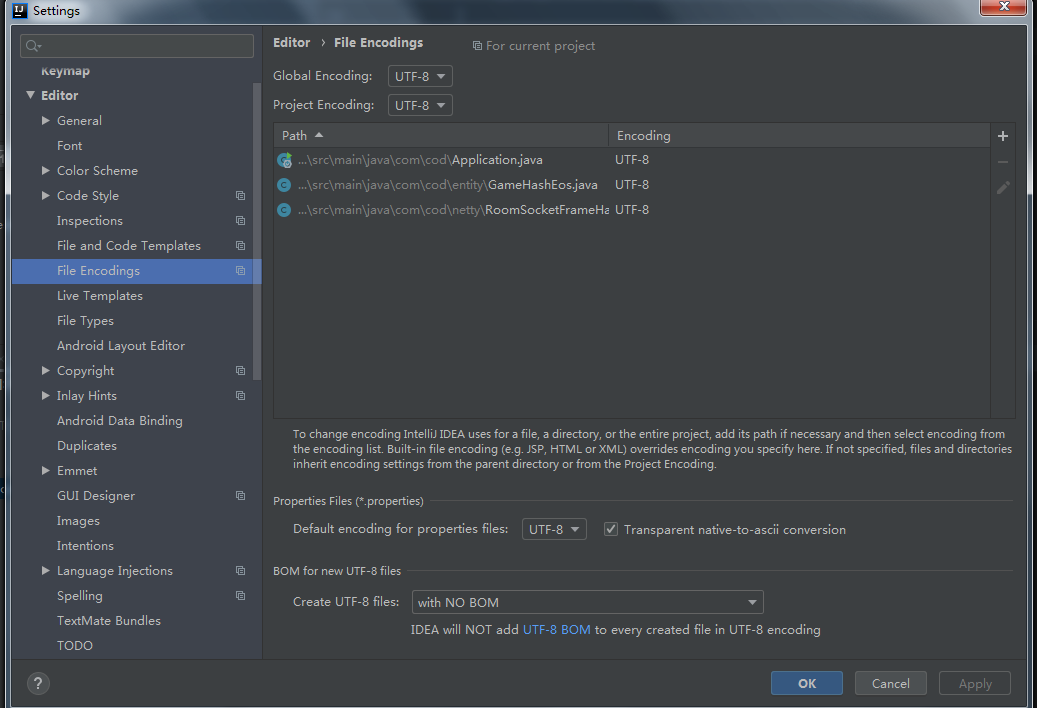
Task: Expand the Color Scheme node
Action: click(46, 171)
